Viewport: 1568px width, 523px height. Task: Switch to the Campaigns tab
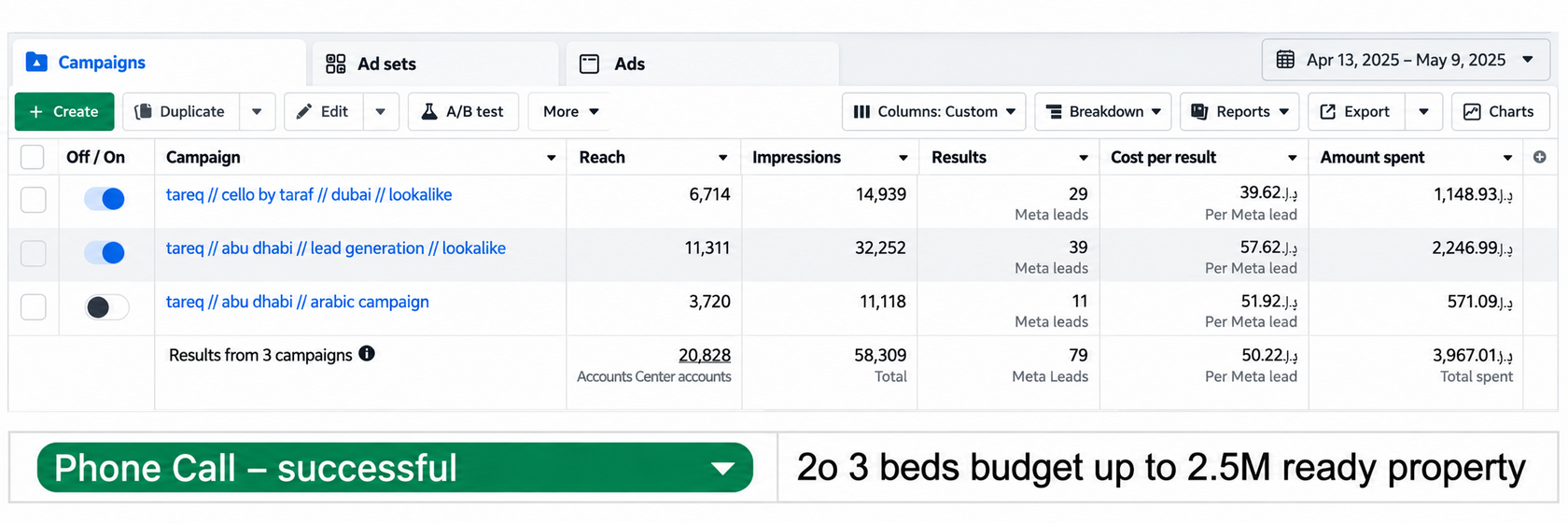click(x=159, y=63)
